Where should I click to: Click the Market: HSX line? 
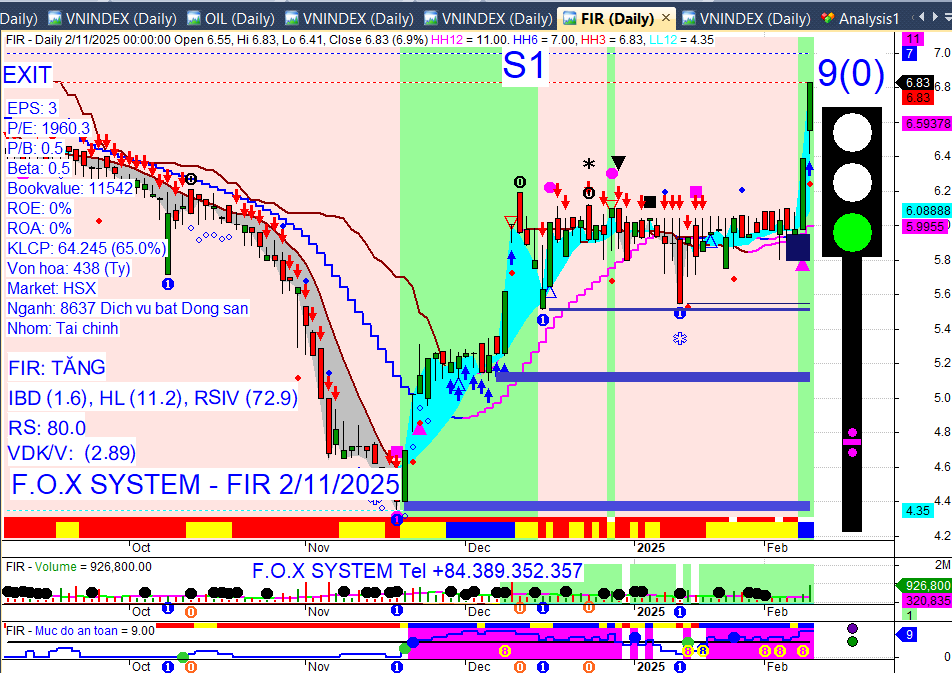point(52,289)
